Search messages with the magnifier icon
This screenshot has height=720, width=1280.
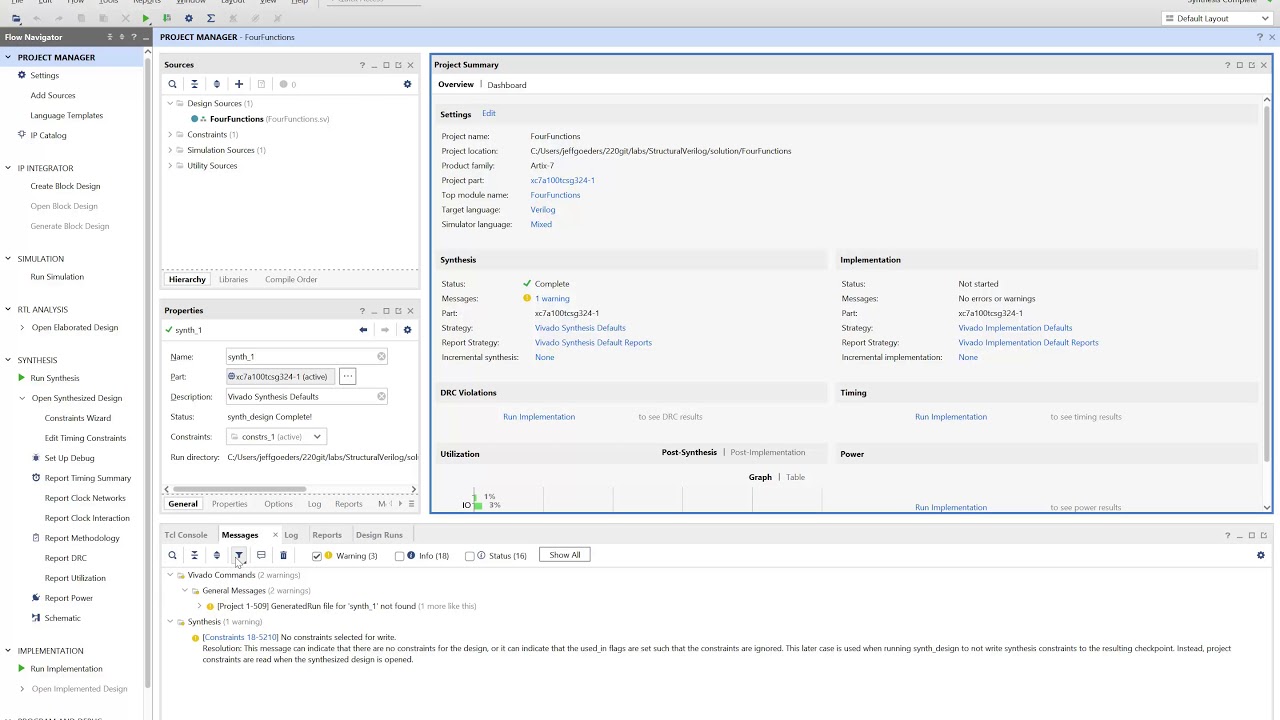pyautogui.click(x=172, y=555)
